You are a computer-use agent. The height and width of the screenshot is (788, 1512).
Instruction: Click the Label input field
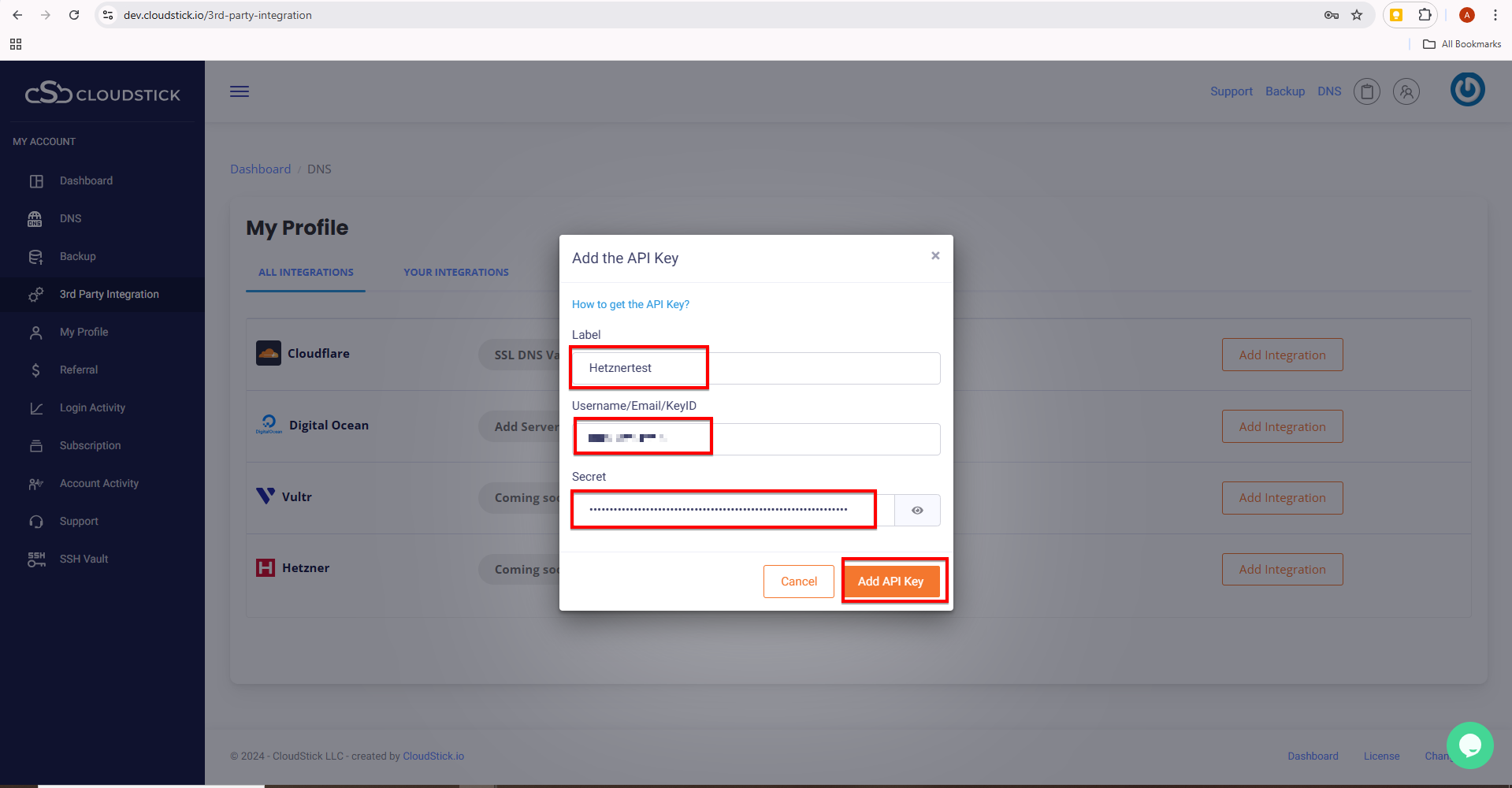coord(755,368)
